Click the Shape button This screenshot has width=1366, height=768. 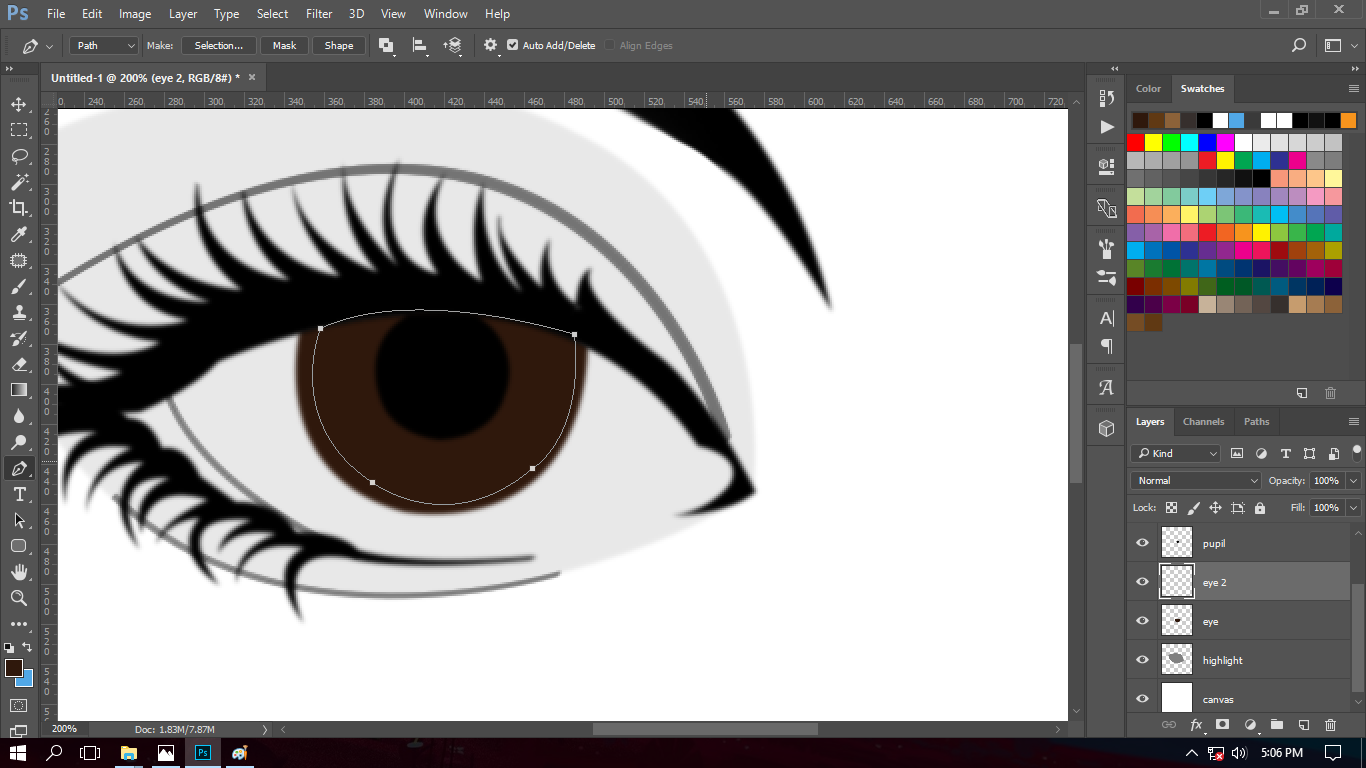[x=339, y=45]
